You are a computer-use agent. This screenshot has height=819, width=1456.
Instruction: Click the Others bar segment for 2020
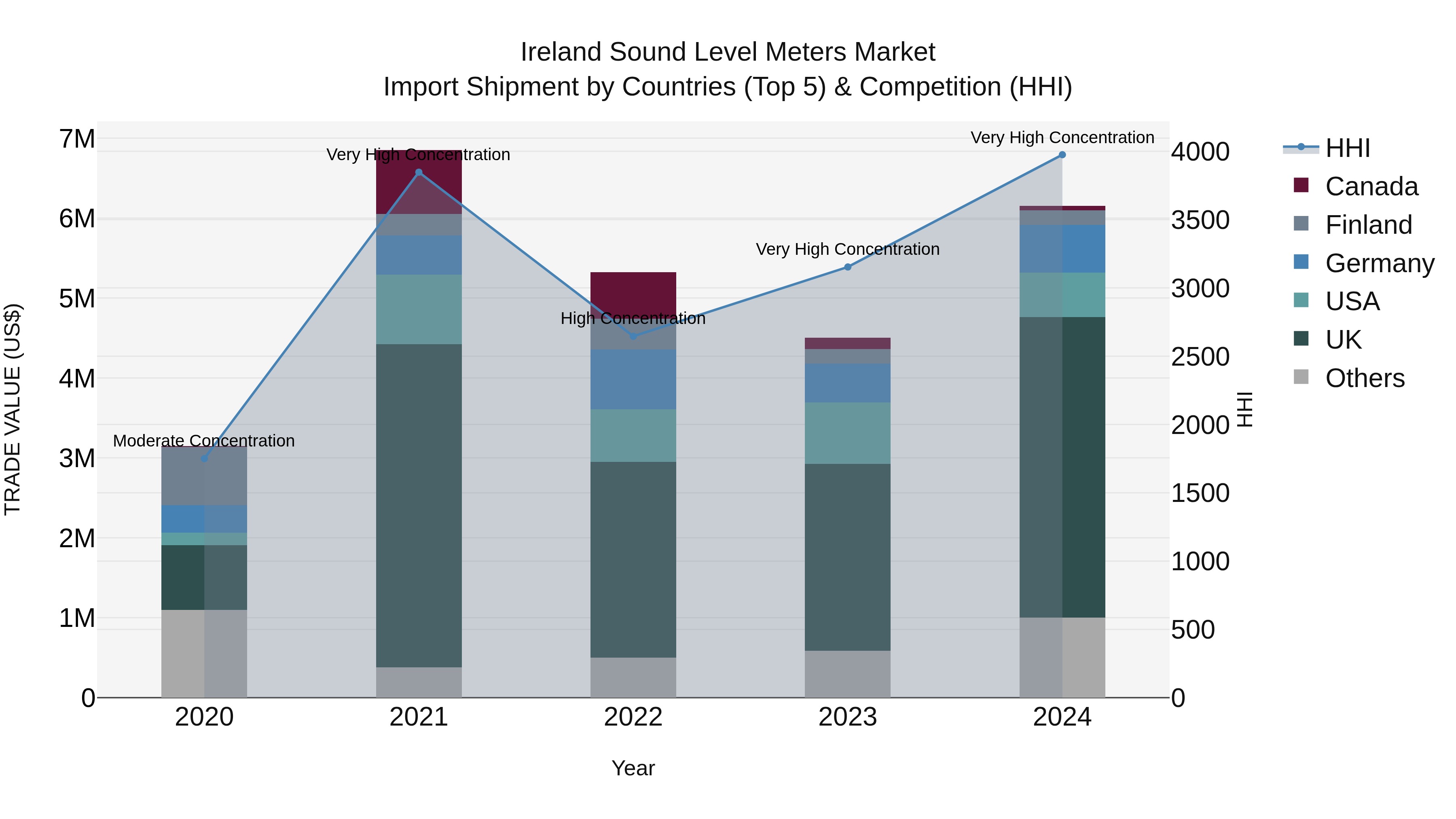coord(205,654)
